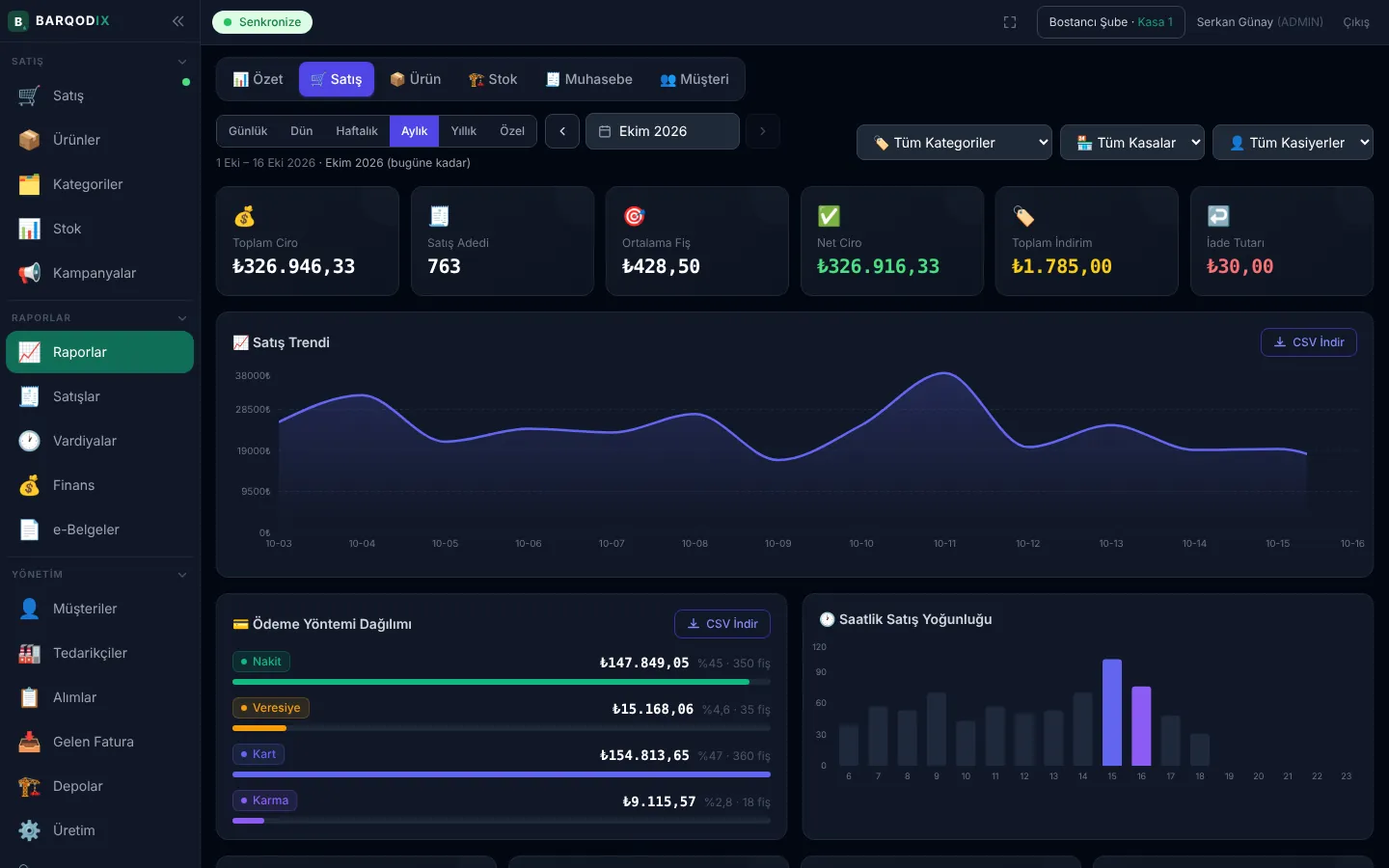The height and width of the screenshot is (868, 1389).
Task: Open the Tedarikçiler factory icon
Action: point(30,653)
